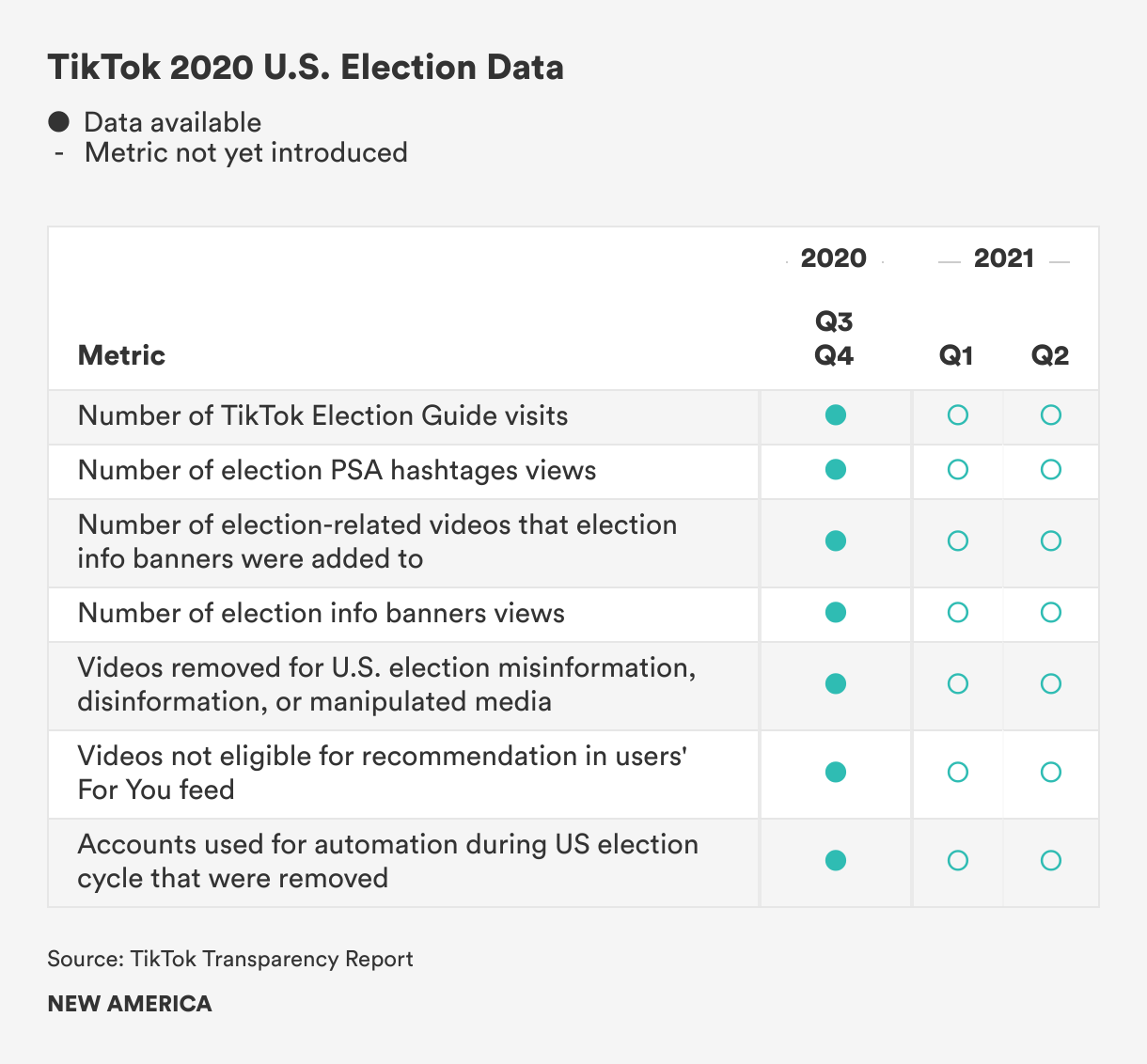This screenshot has width=1147, height=1064.
Task: Click the filled dot for Election Guide visits
Action: tap(835, 415)
